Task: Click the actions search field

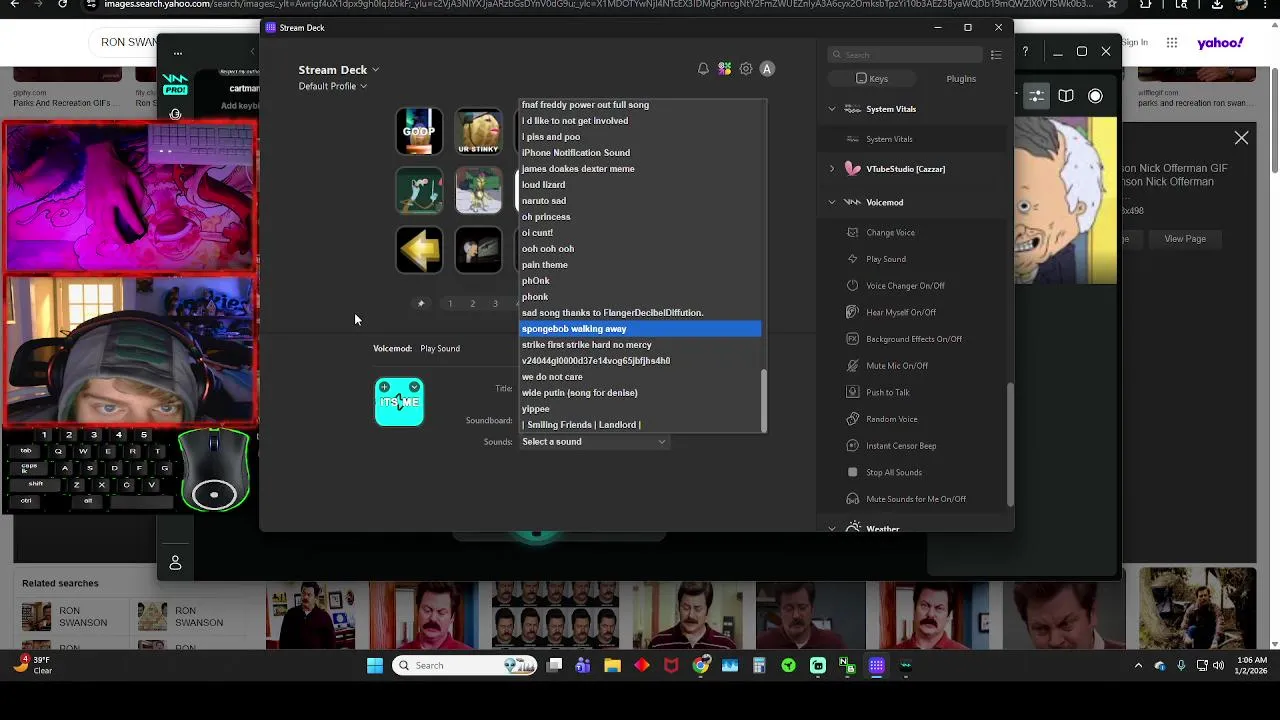Action: click(x=906, y=55)
